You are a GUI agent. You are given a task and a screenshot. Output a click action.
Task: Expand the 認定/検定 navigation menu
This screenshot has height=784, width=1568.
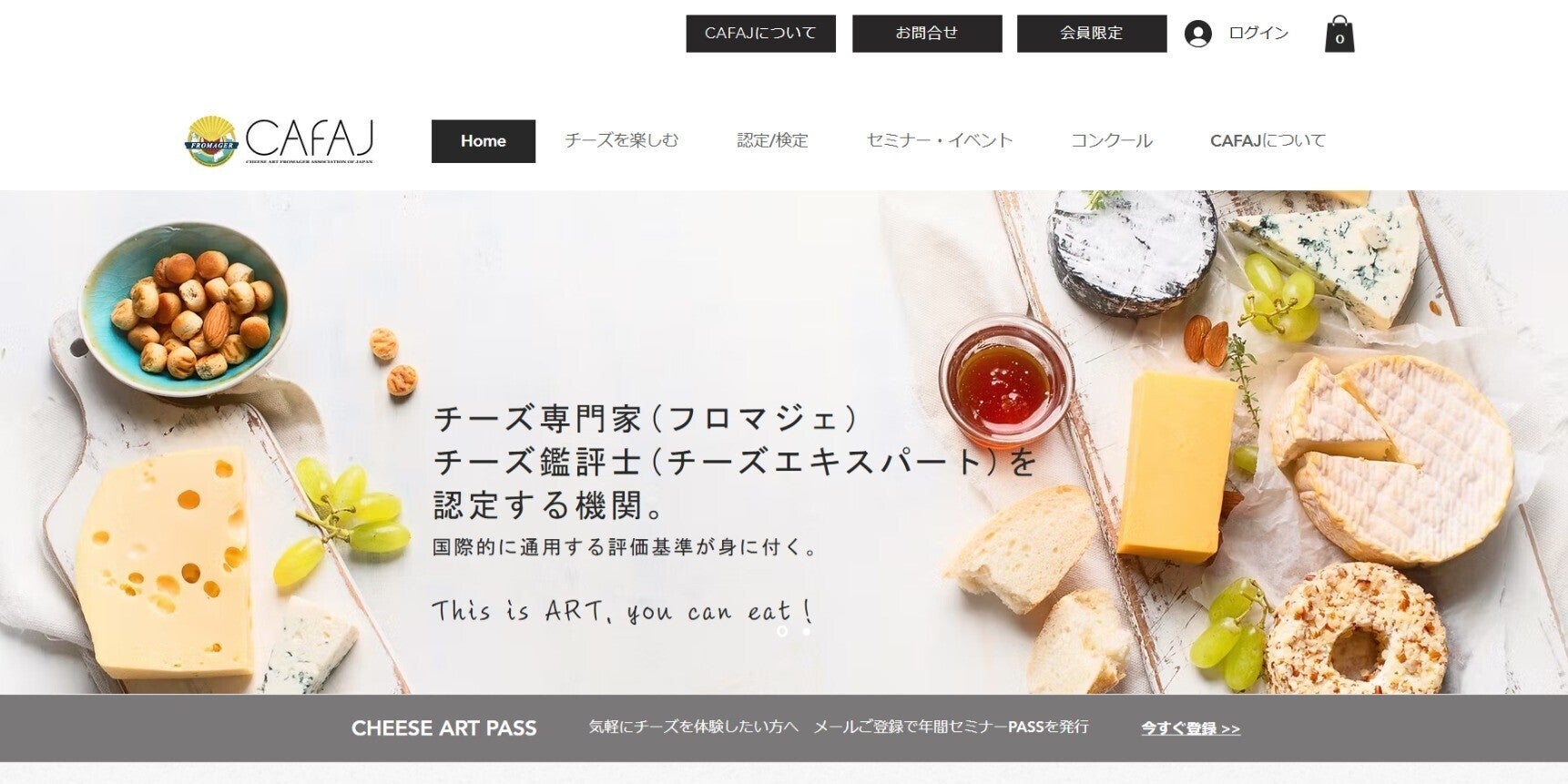coord(772,140)
